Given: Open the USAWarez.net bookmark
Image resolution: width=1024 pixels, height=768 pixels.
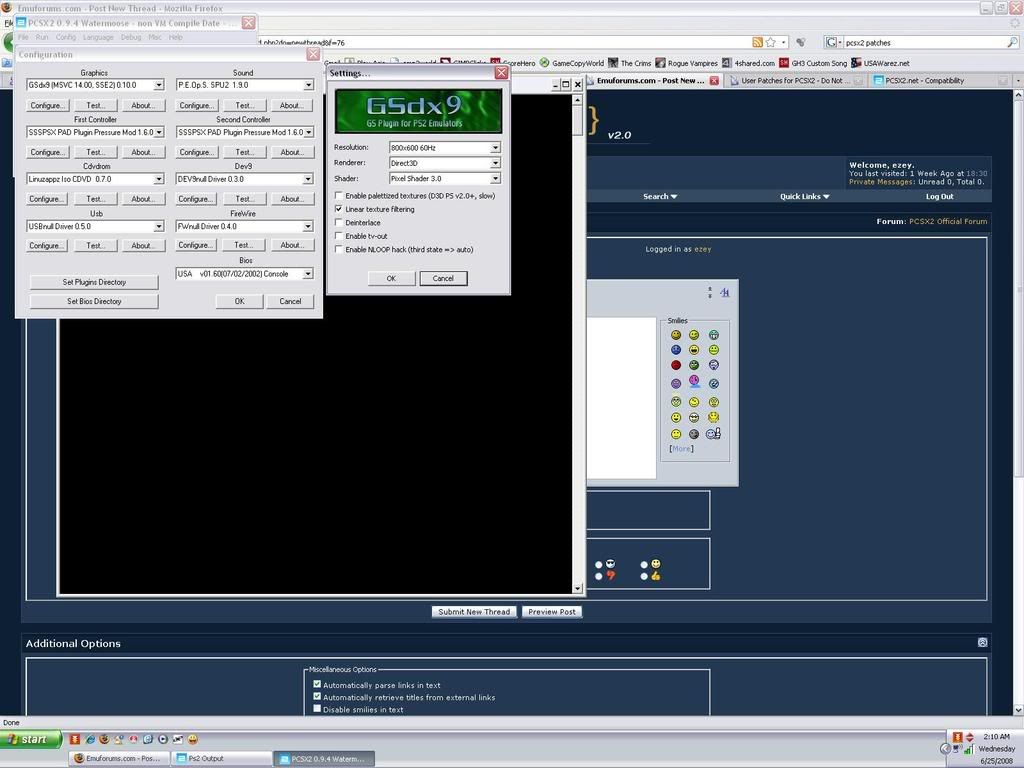Looking at the screenshot, I should pyautogui.click(x=880, y=63).
